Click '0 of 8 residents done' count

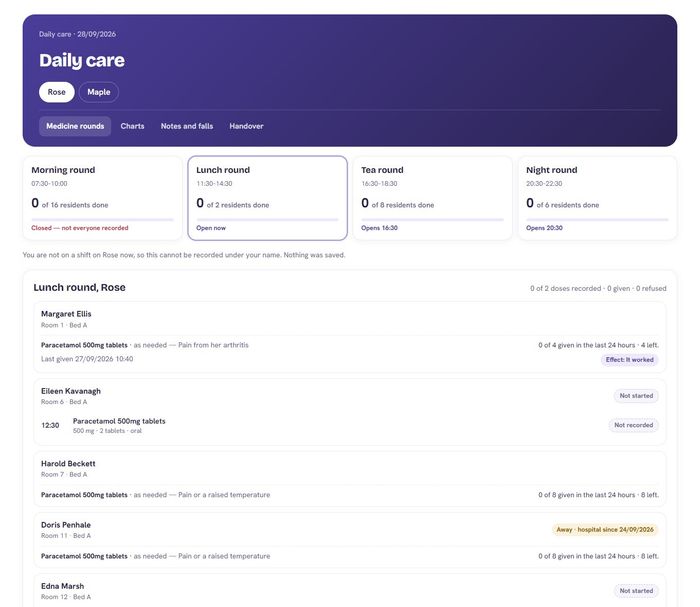(397, 204)
